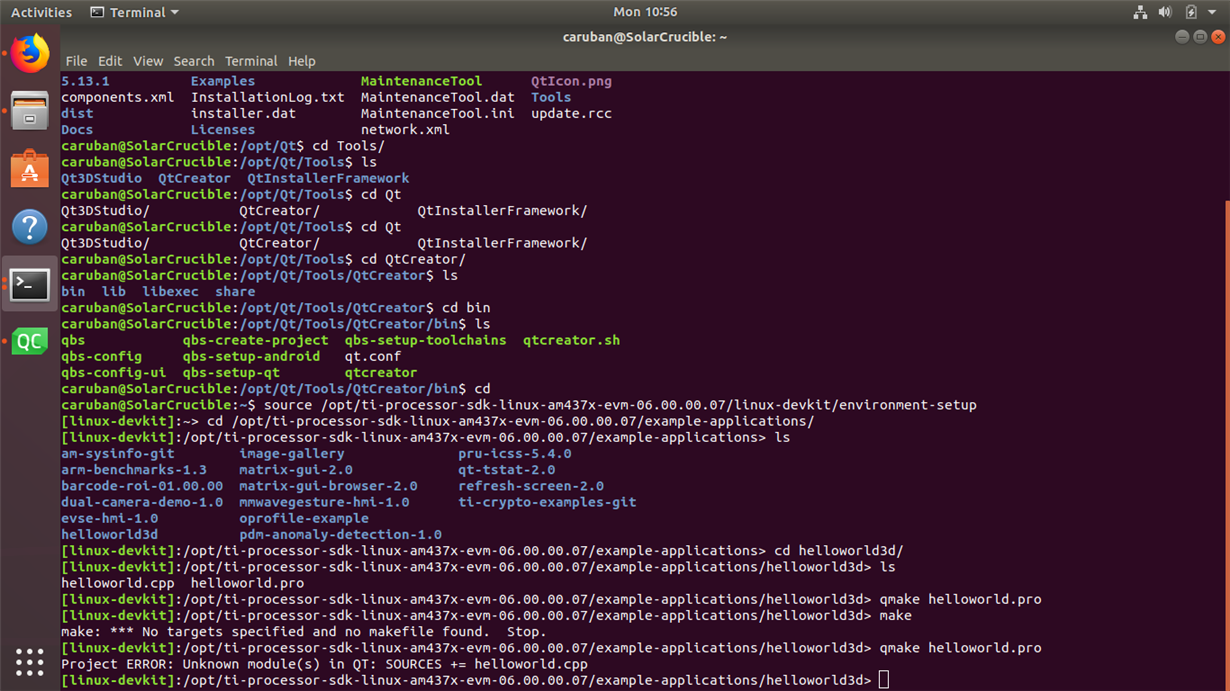The height and width of the screenshot is (691, 1230).
Task: Click the text 'qt-tstat-2.0'
Action: pos(507,469)
